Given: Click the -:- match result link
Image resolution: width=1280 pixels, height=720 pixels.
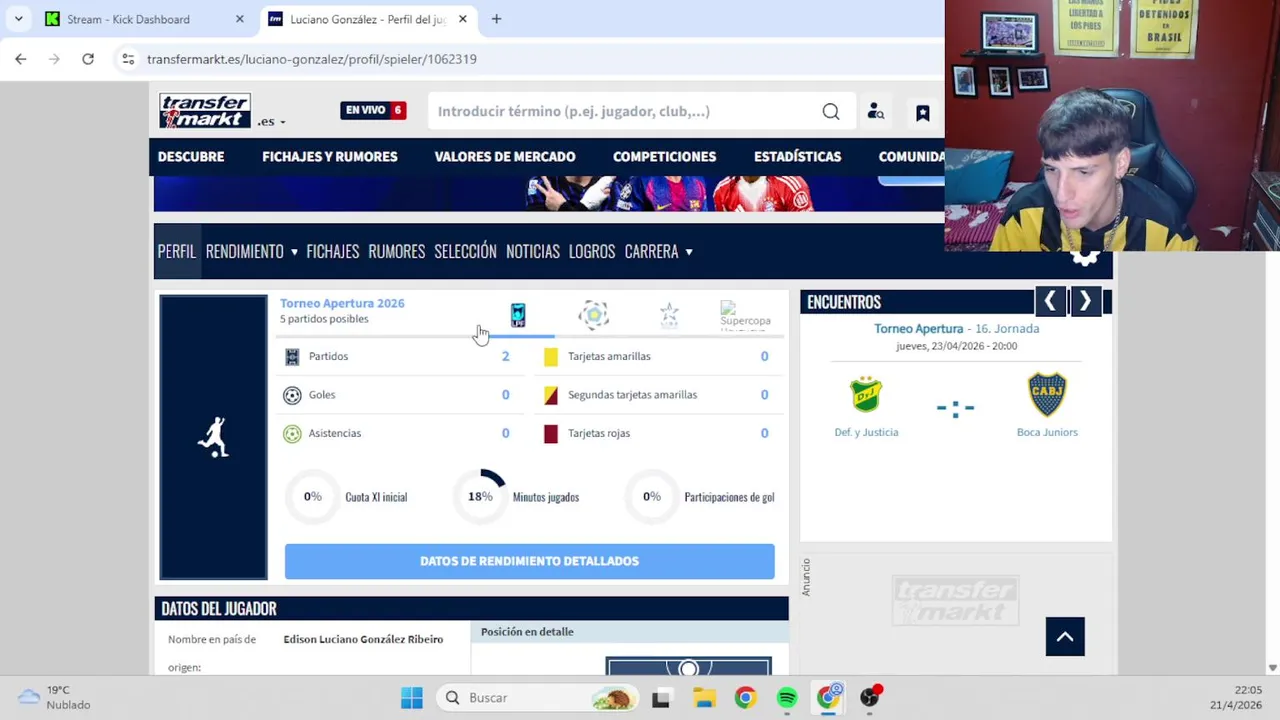Looking at the screenshot, I should pyautogui.click(x=955, y=408).
